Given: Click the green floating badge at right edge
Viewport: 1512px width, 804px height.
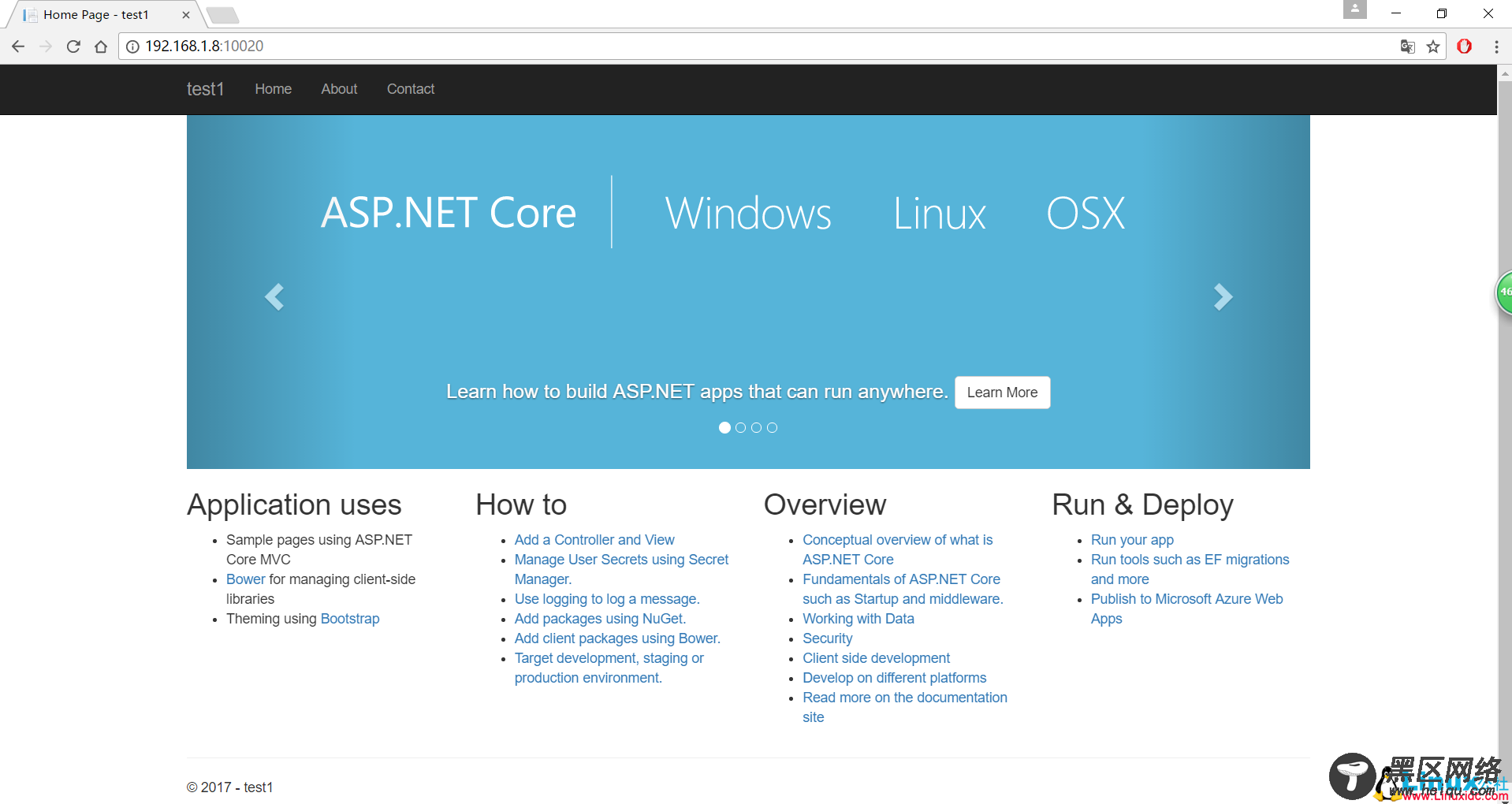Looking at the screenshot, I should point(1504,292).
